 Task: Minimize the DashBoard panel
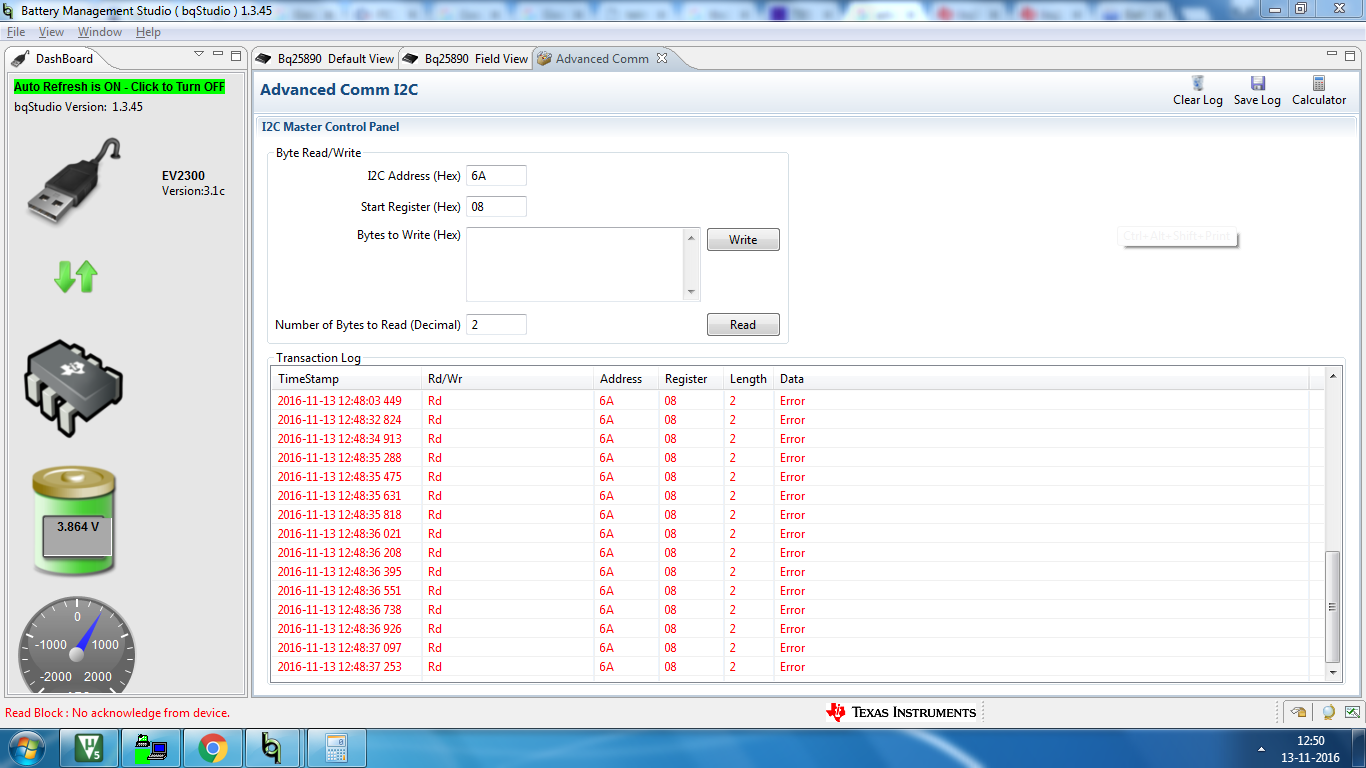[217, 55]
